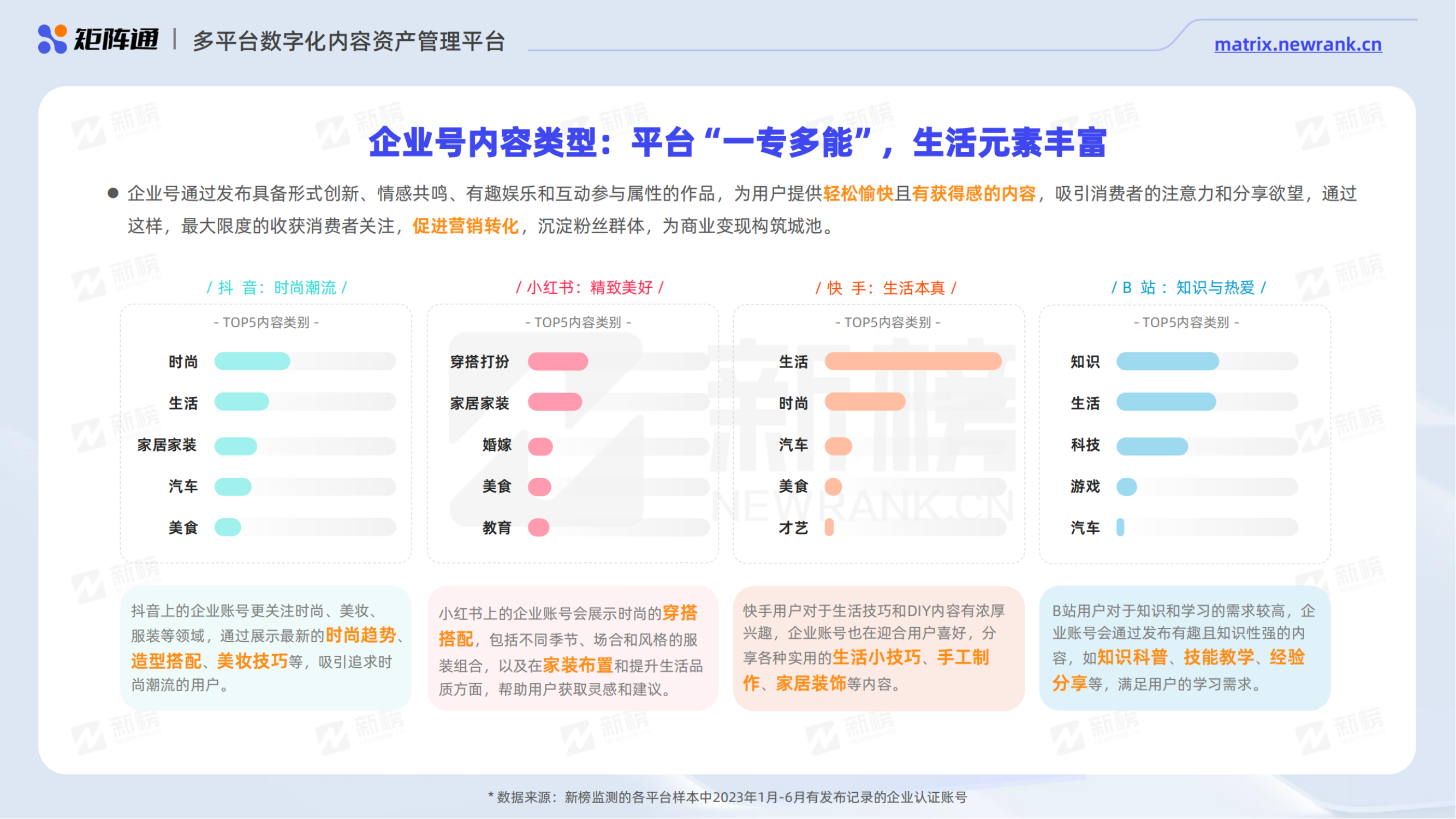This screenshot has height=819, width=1456.
Task: Click highlighted 家装布置 in 小红书 description
Action: pos(578,665)
